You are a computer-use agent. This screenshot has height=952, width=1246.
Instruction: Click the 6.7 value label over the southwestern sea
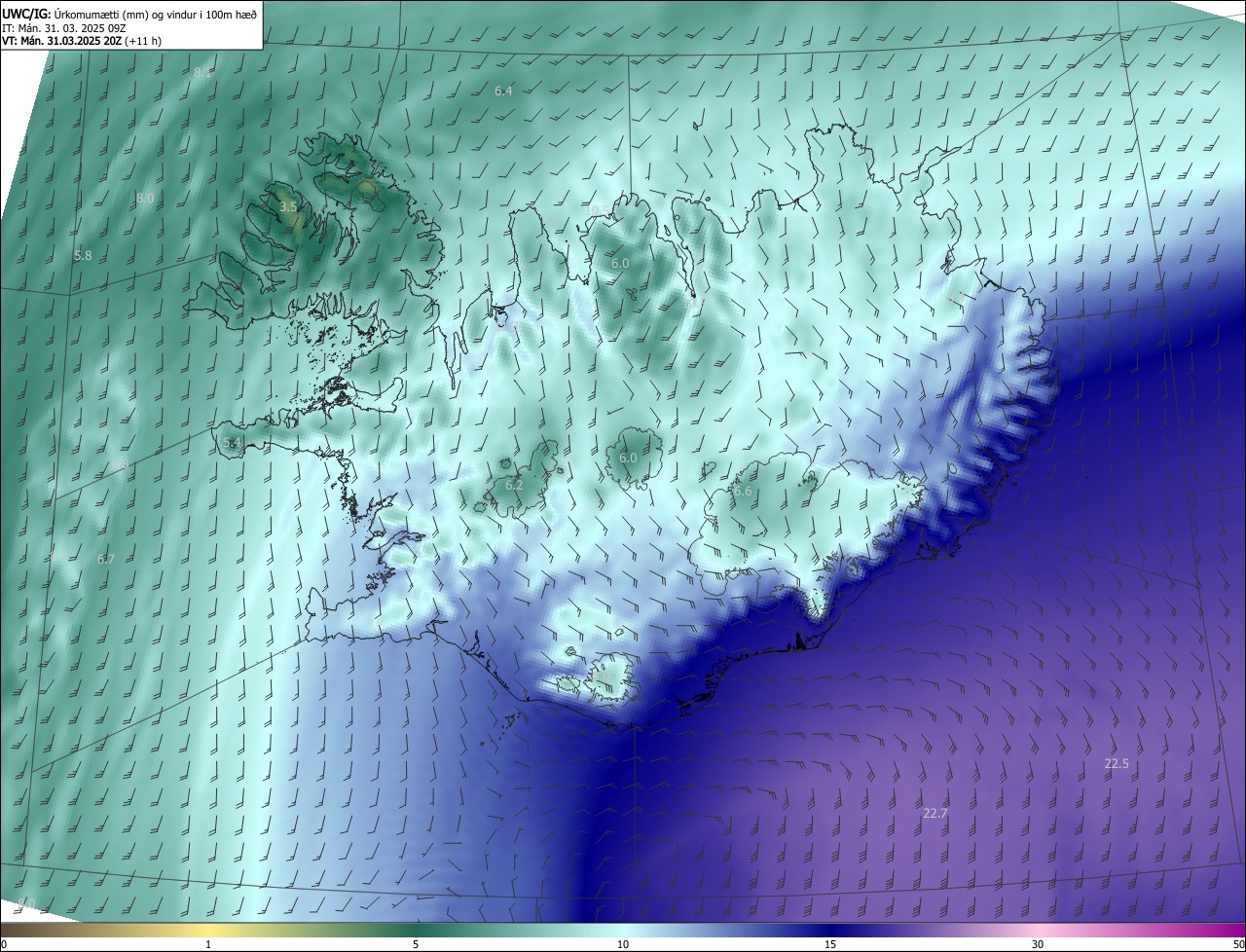tap(106, 560)
